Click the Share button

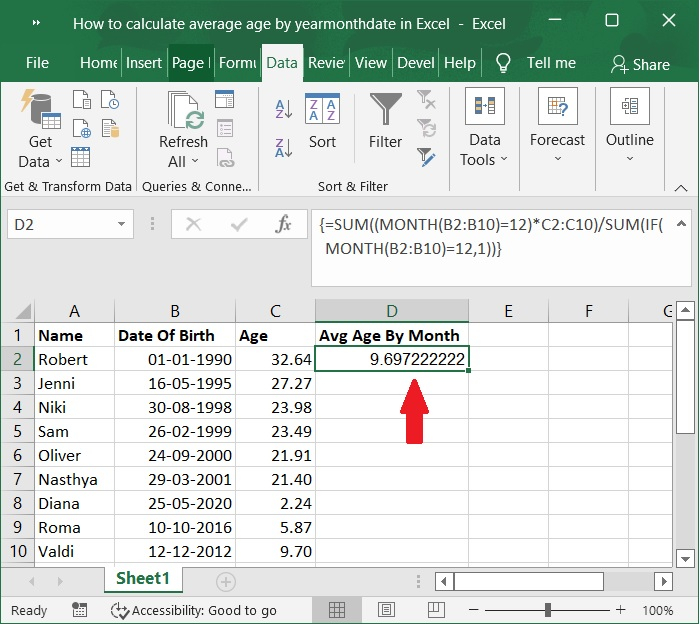tap(640, 64)
